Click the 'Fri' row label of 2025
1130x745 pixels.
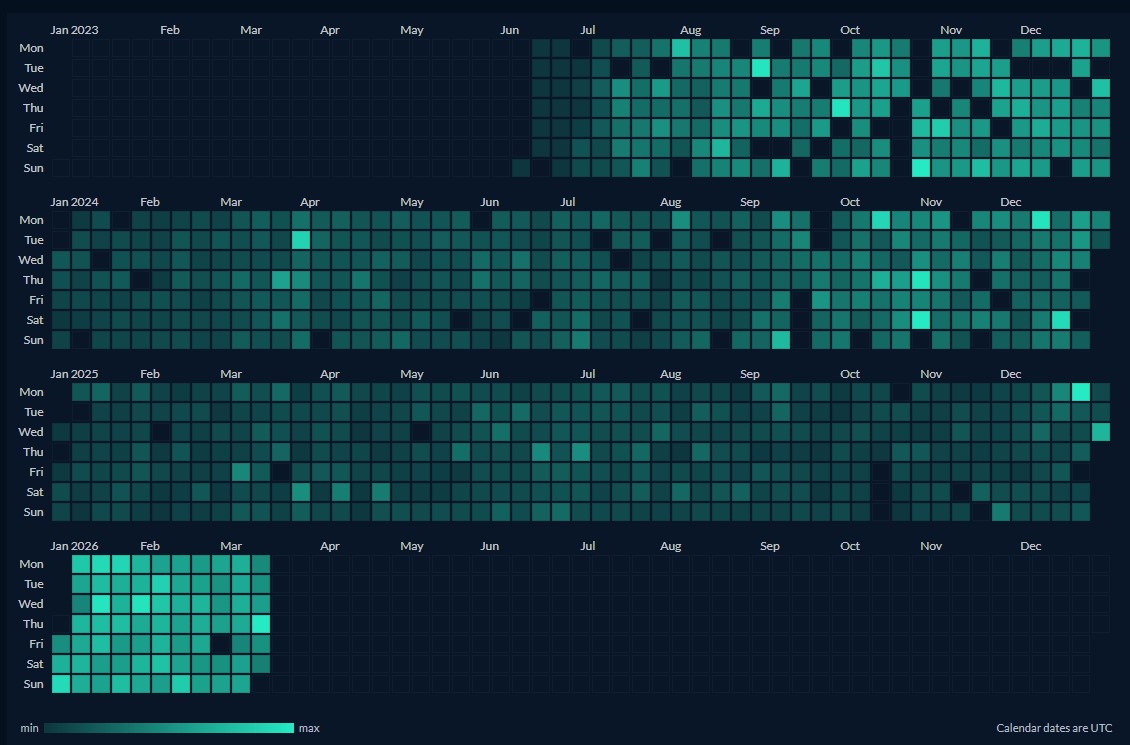pyautogui.click(x=36, y=472)
